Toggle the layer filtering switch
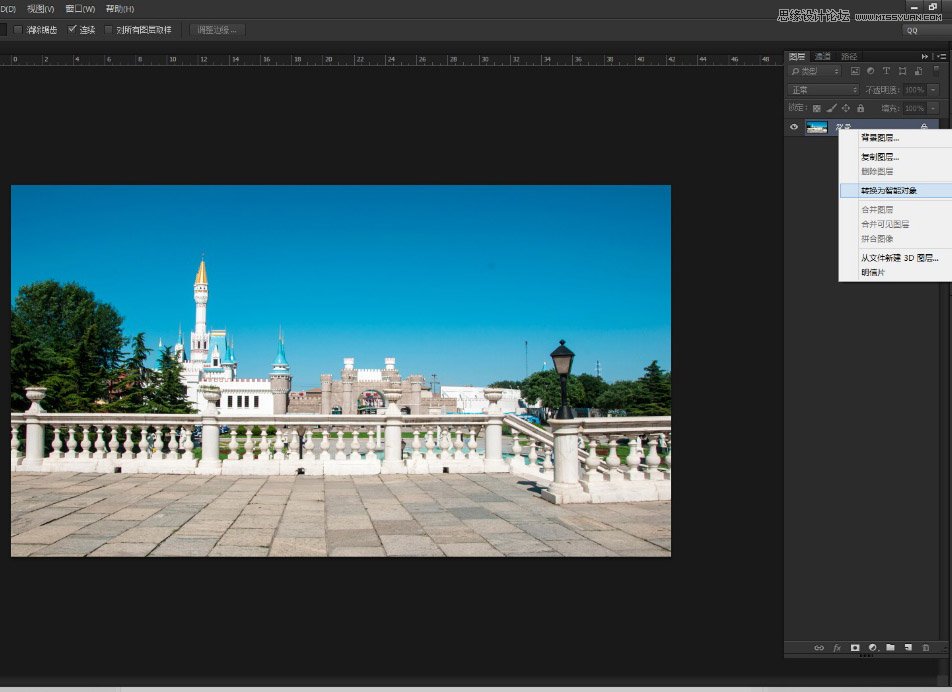The height and width of the screenshot is (692, 952). [936, 69]
